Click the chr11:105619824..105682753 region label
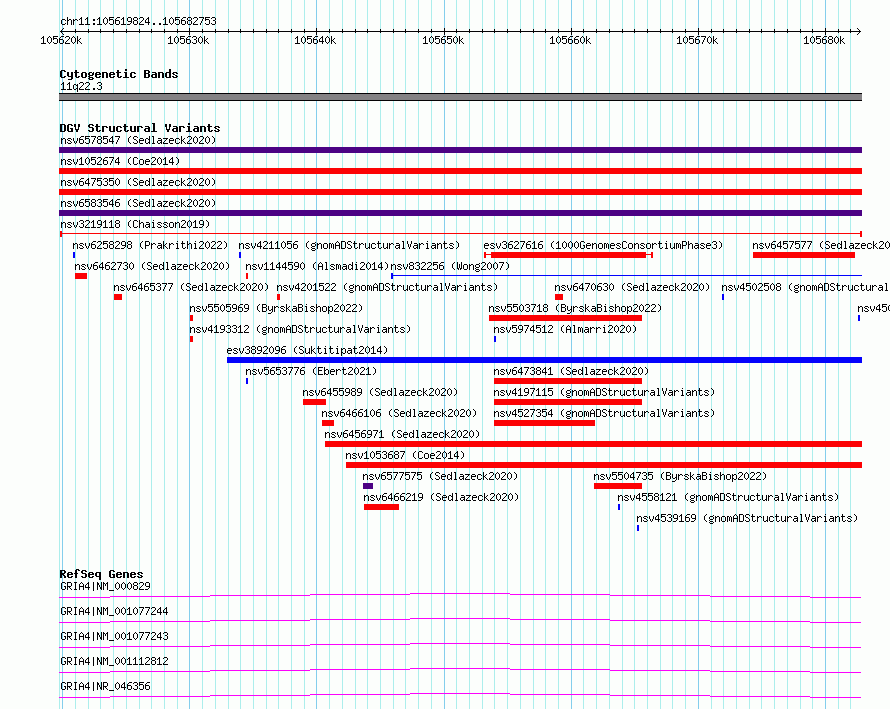Screen dimensions: 890x709 coord(138,22)
